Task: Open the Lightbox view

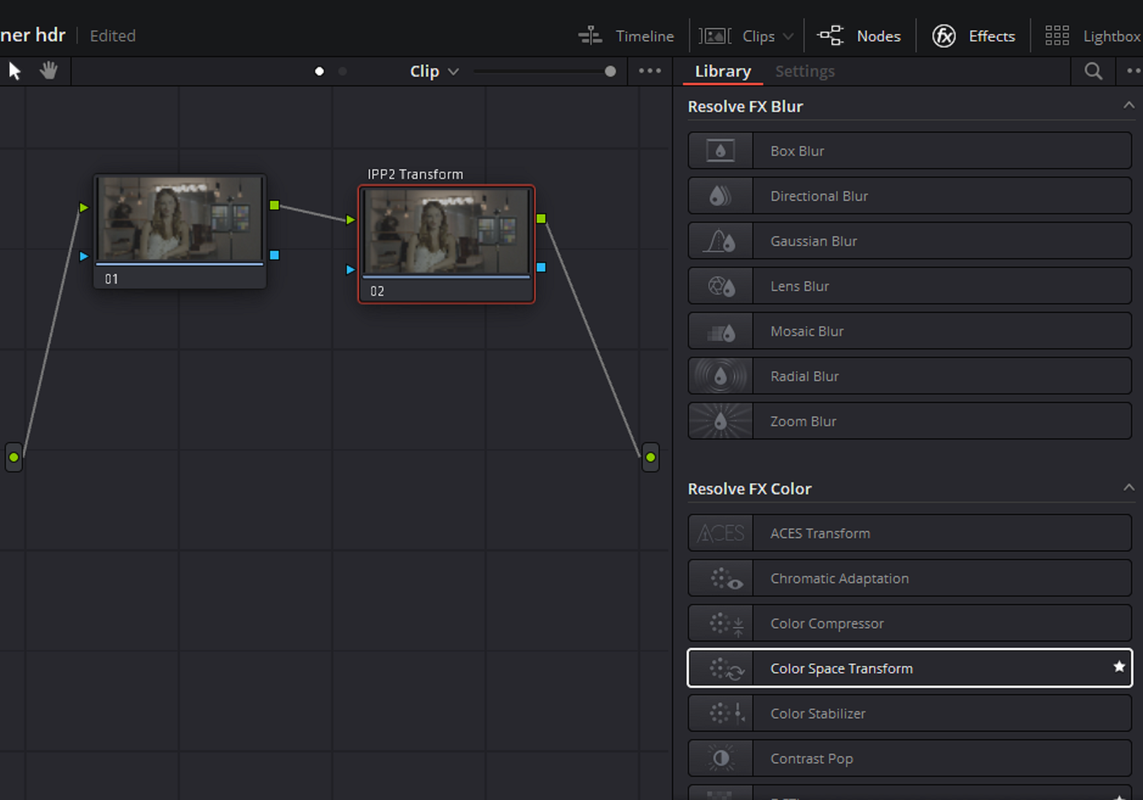Action: click(1093, 36)
